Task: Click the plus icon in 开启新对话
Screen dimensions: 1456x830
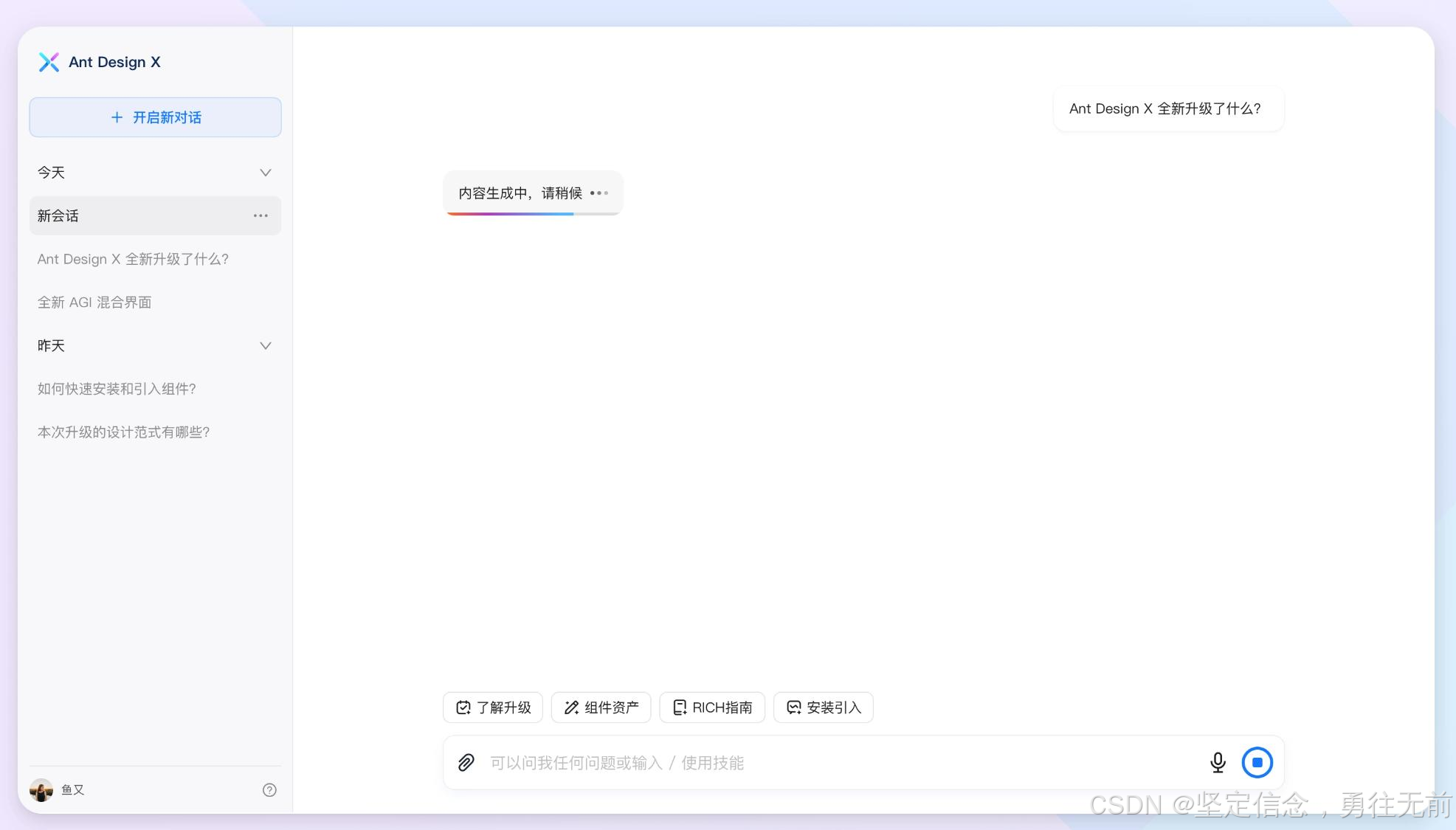Action: 117,117
